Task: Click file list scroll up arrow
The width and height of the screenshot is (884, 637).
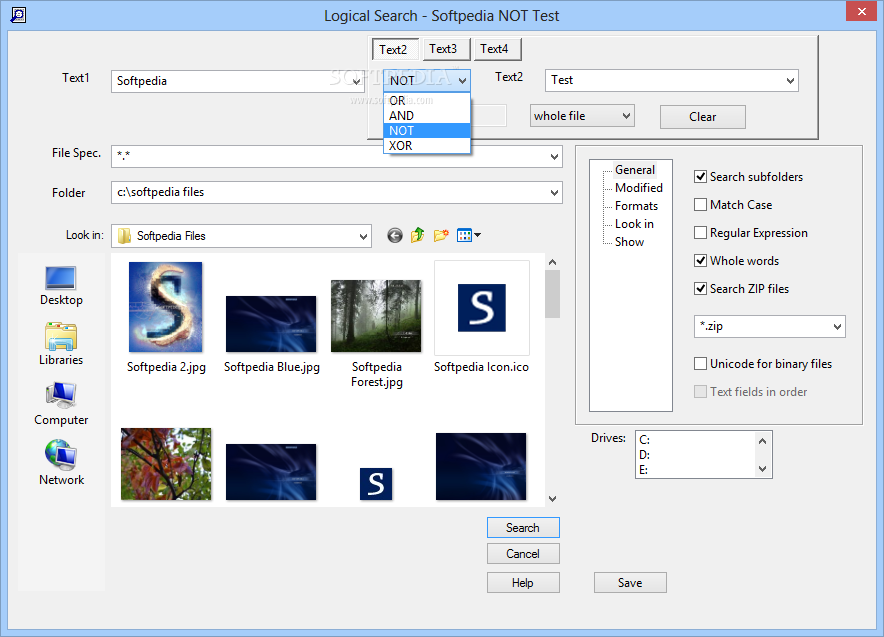Action: coord(552,262)
